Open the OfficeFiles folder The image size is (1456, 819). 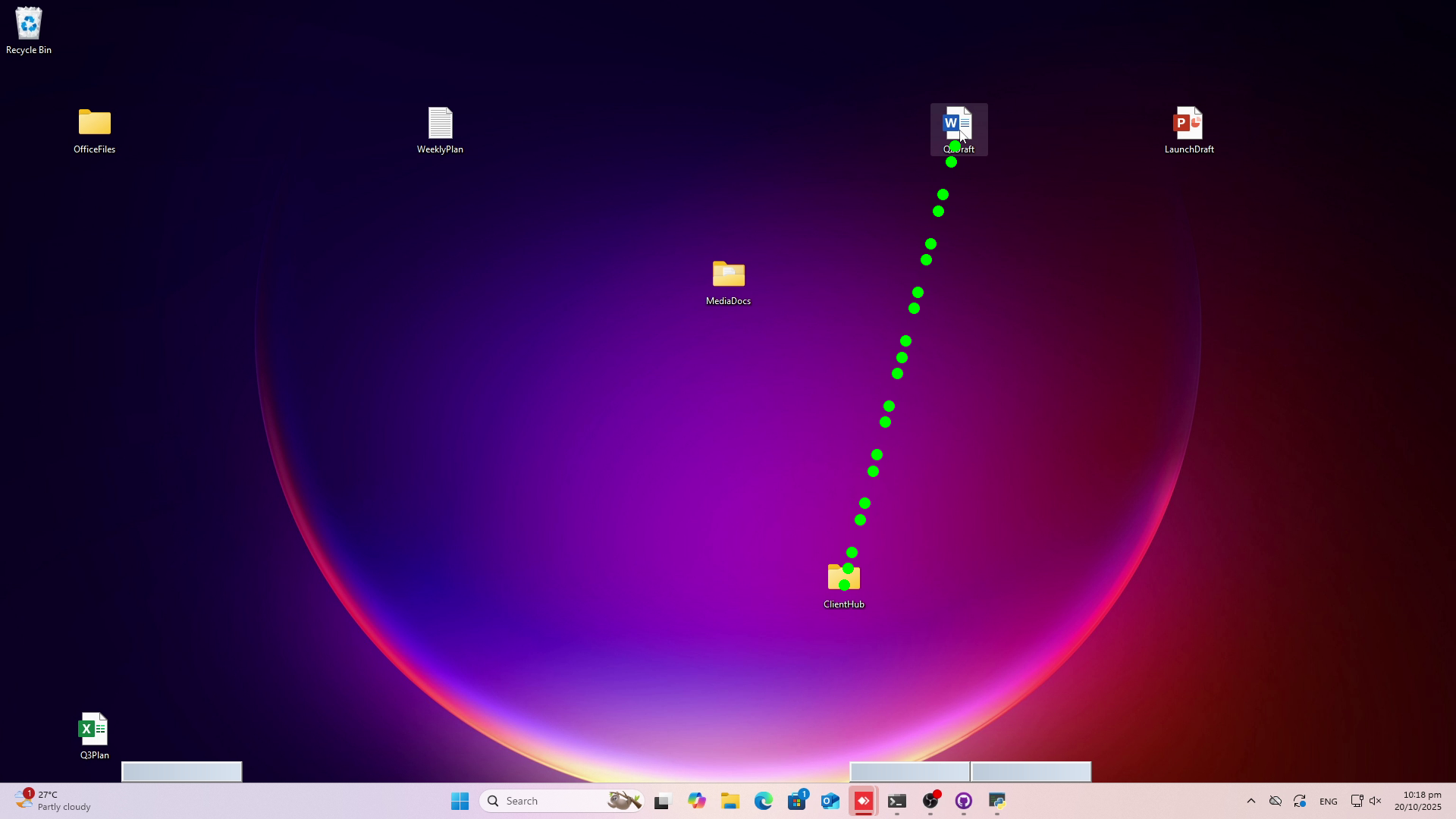[x=93, y=121]
